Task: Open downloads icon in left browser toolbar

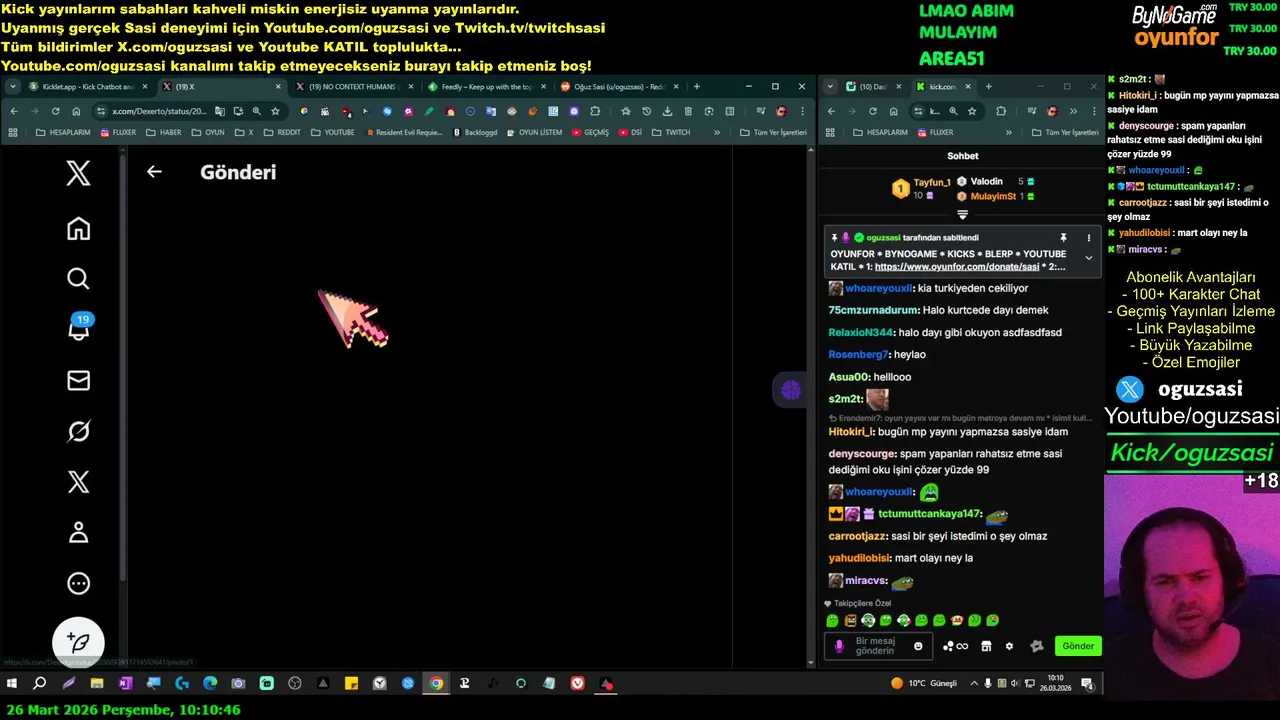Action: [667, 111]
